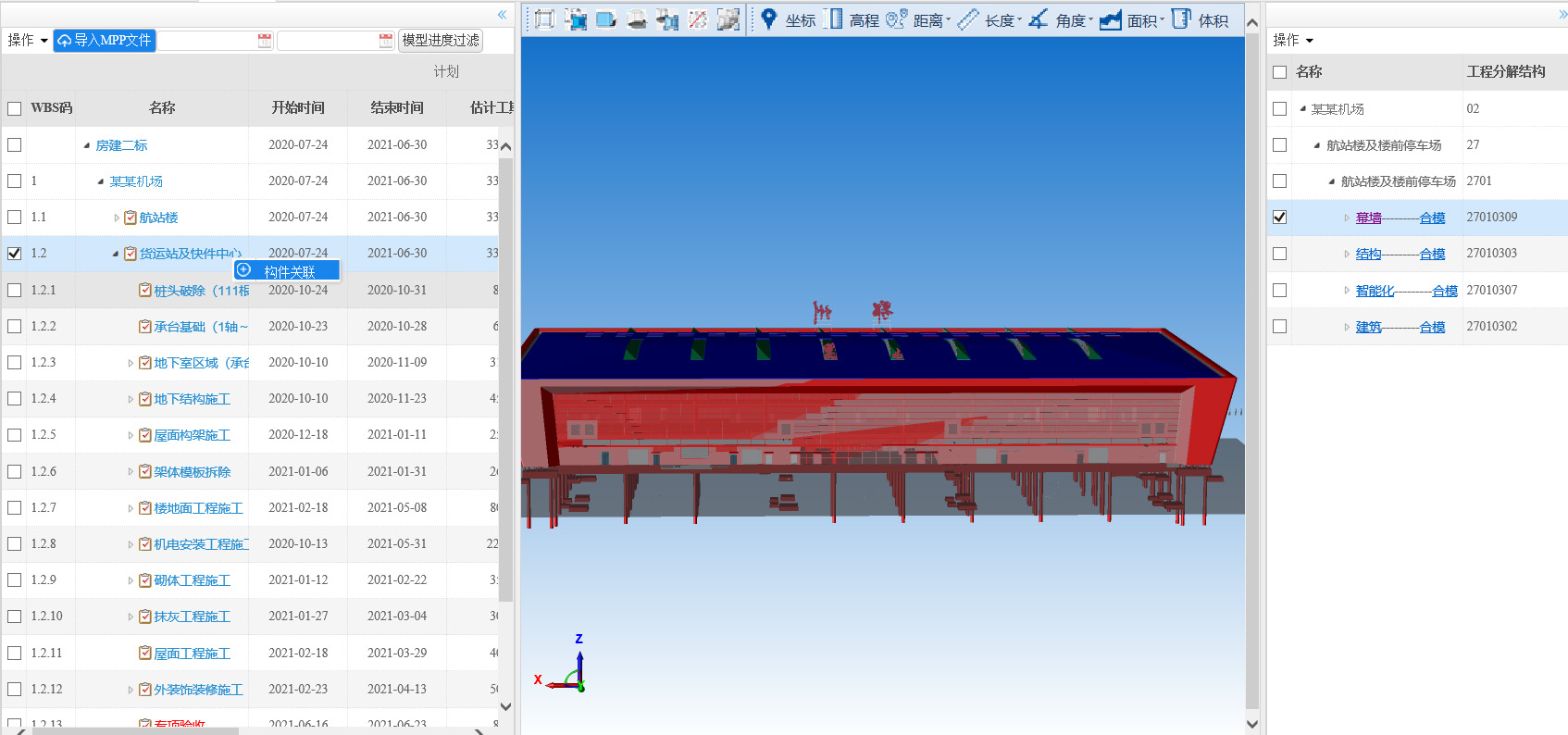Open the left panel 操作 dropdown
1568x735 pixels.
[x=28, y=40]
